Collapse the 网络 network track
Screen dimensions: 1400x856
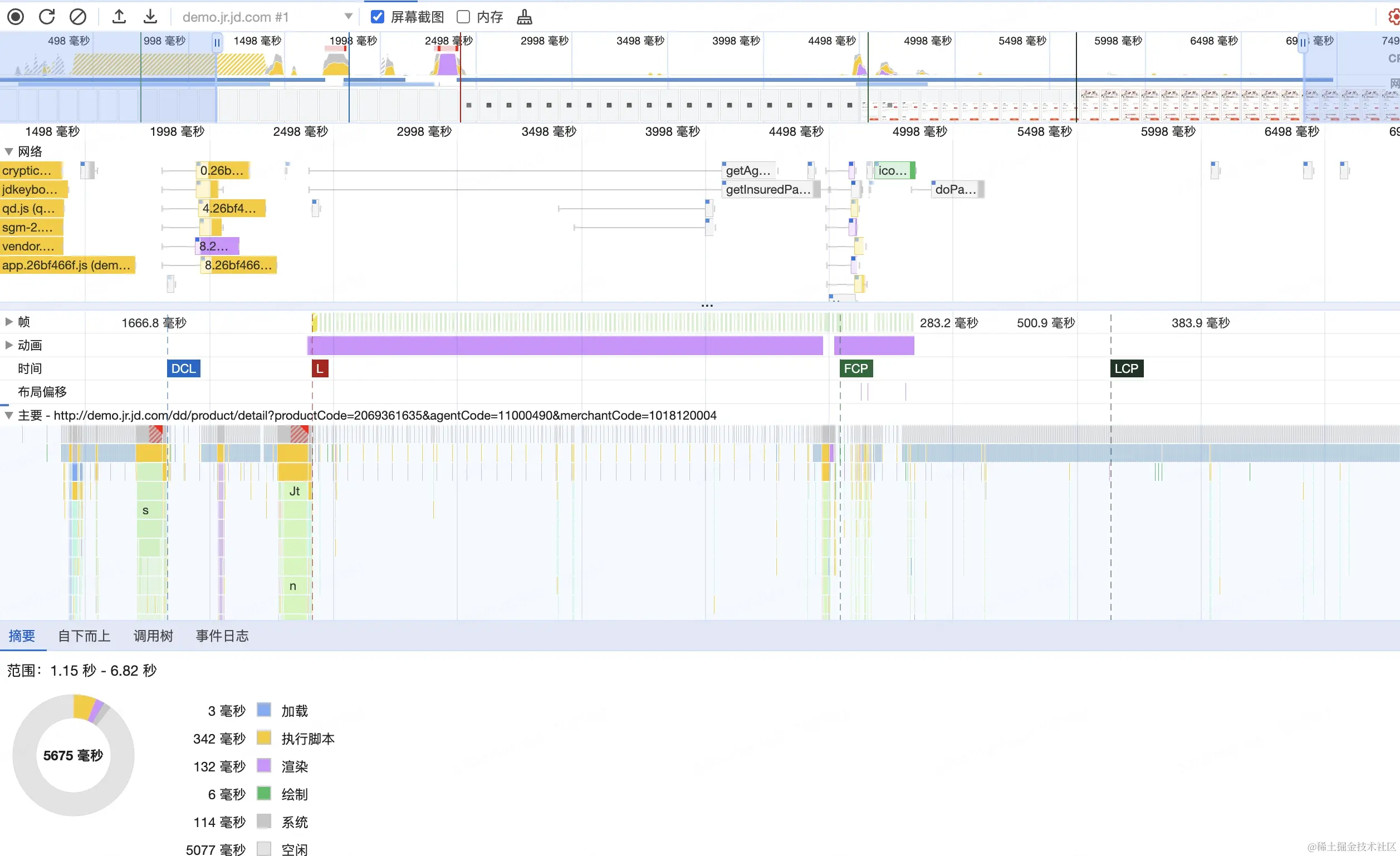9,151
